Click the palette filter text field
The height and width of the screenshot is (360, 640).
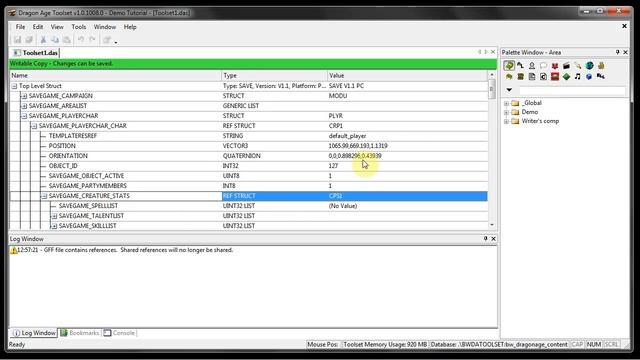pyautogui.click(x=572, y=90)
